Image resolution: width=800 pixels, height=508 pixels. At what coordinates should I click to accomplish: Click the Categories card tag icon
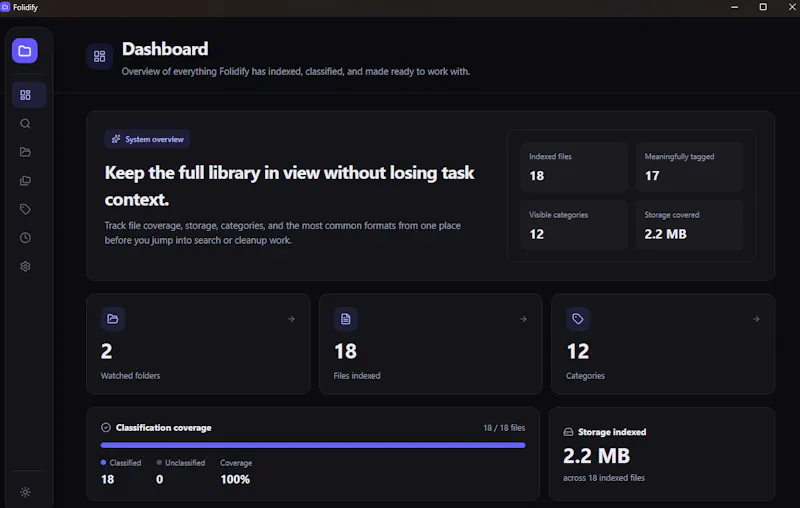578,319
